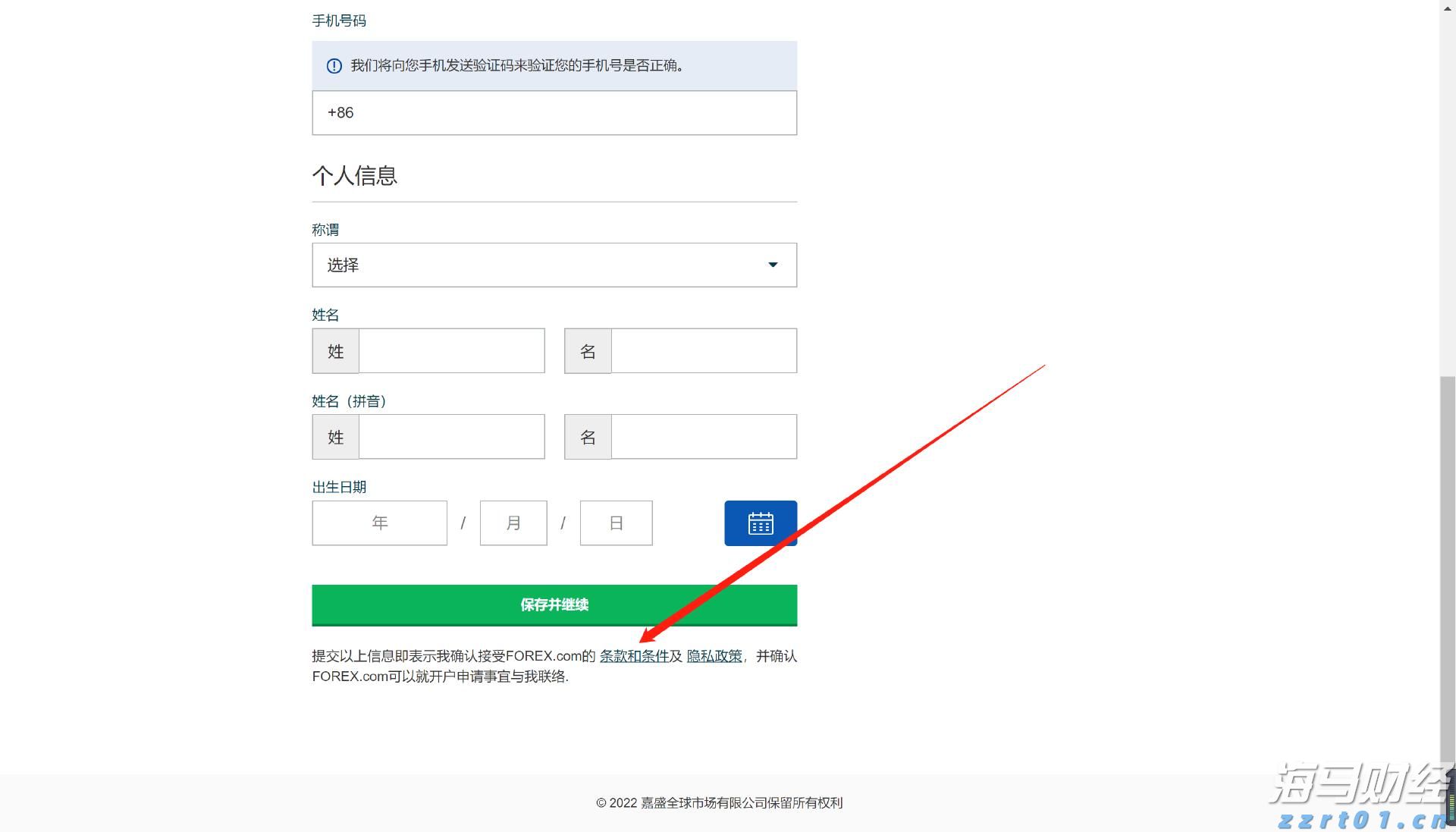Viewport: 1456px width, 832px height.
Task: Click the info icon in the verification notice
Action: coord(334,66)
